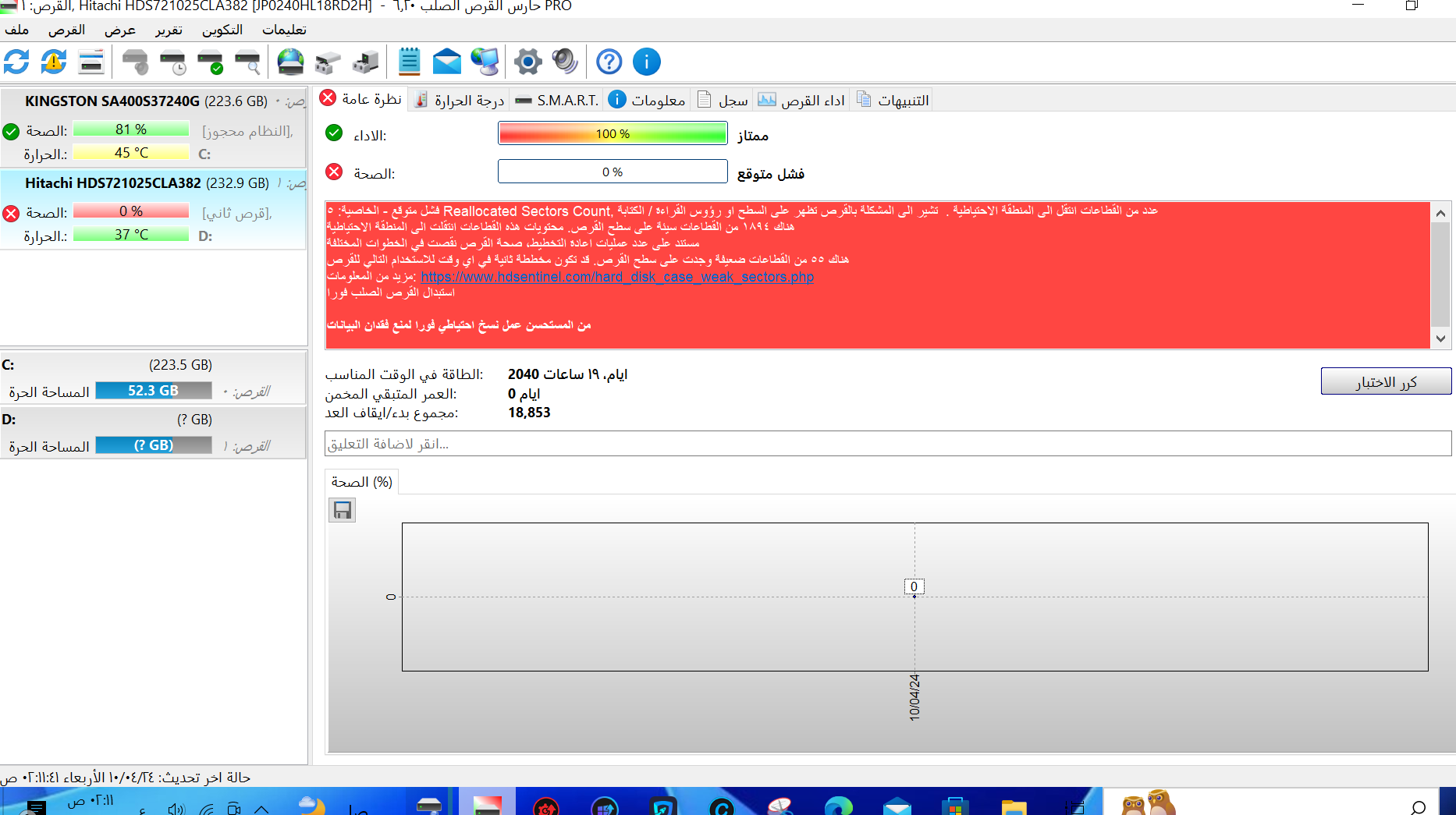Click the blue envelope email icon

click(x=447, y=62)
